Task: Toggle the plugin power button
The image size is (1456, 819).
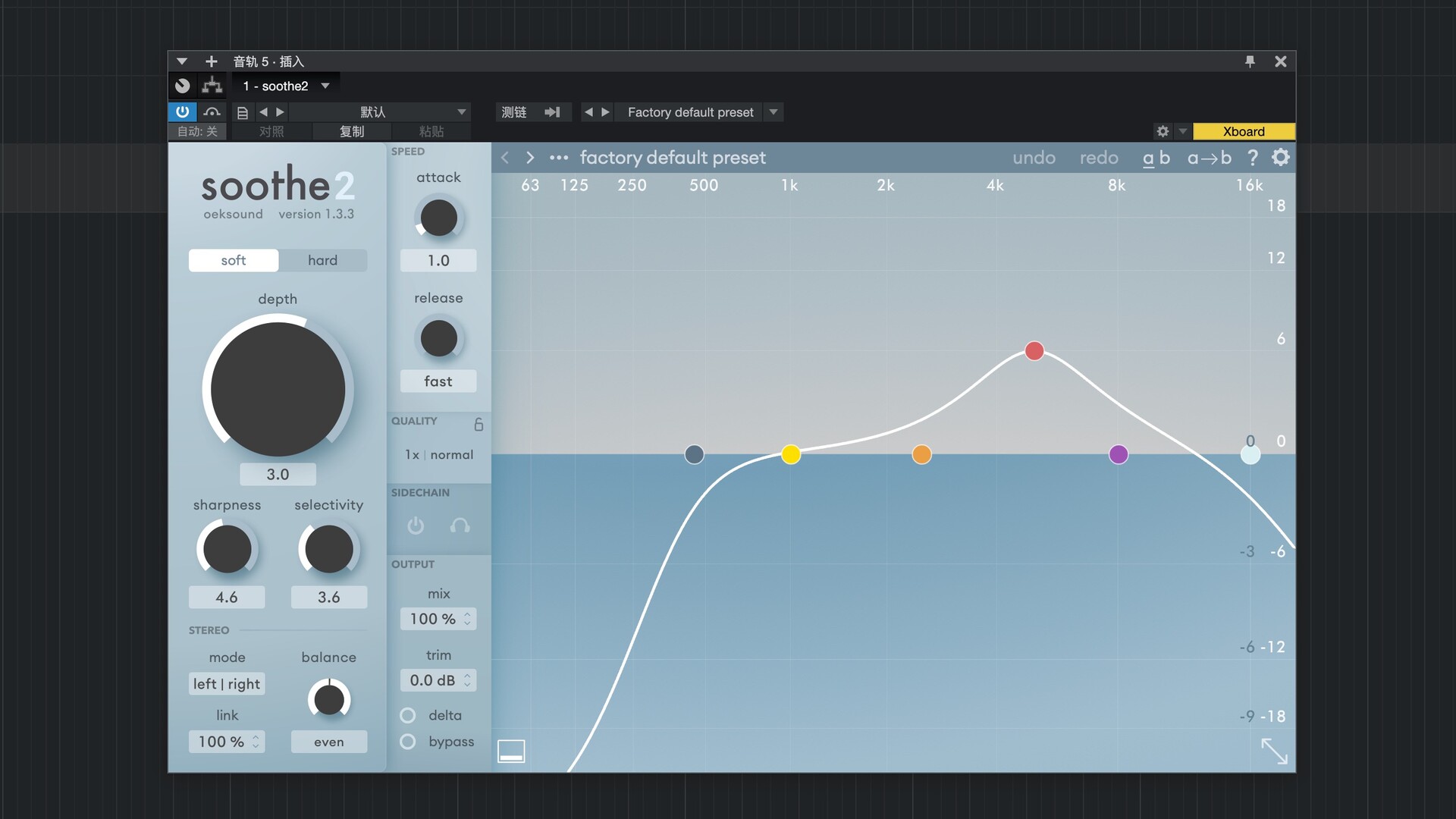Action: point(181,111)
